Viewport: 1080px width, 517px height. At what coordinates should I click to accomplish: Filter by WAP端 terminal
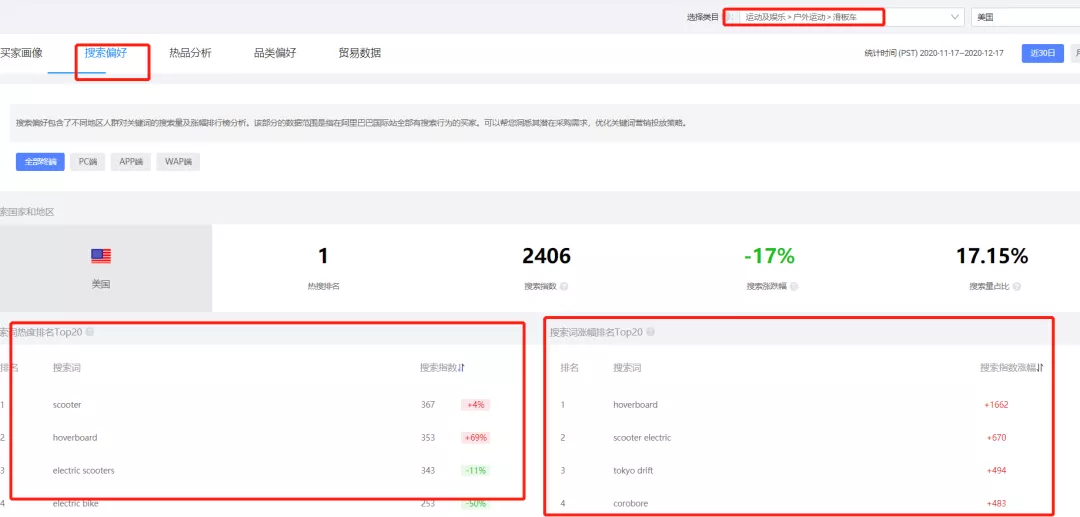pos(178,162)
